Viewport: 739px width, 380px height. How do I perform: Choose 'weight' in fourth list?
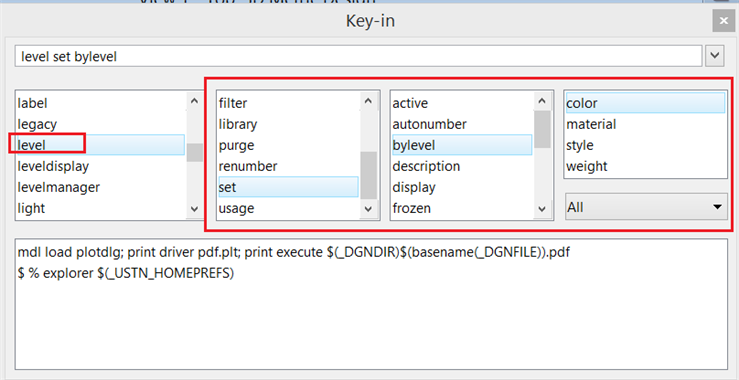pyautogui.click(x=645, y=166)
